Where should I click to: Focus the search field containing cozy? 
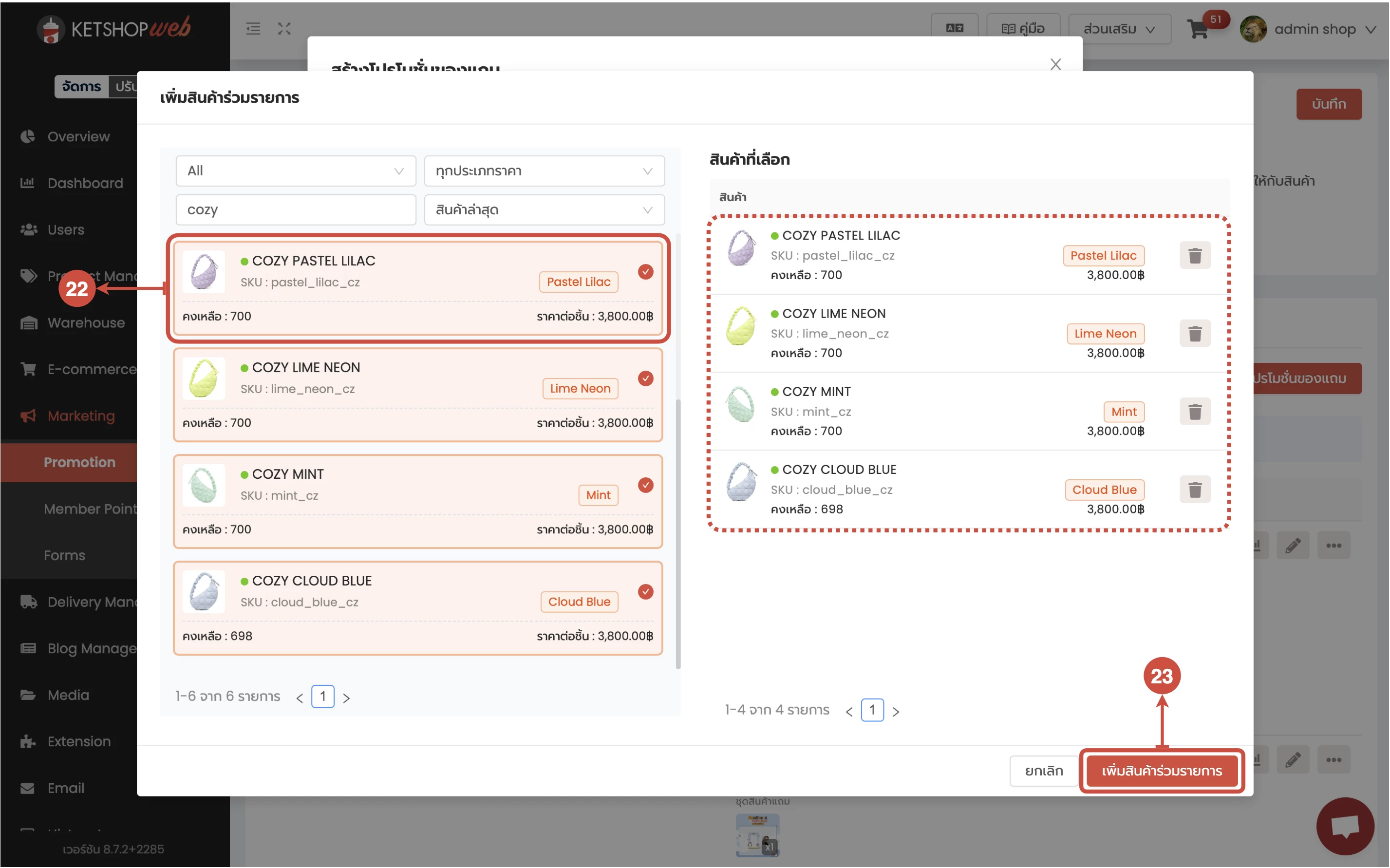(x=296, y=210)
